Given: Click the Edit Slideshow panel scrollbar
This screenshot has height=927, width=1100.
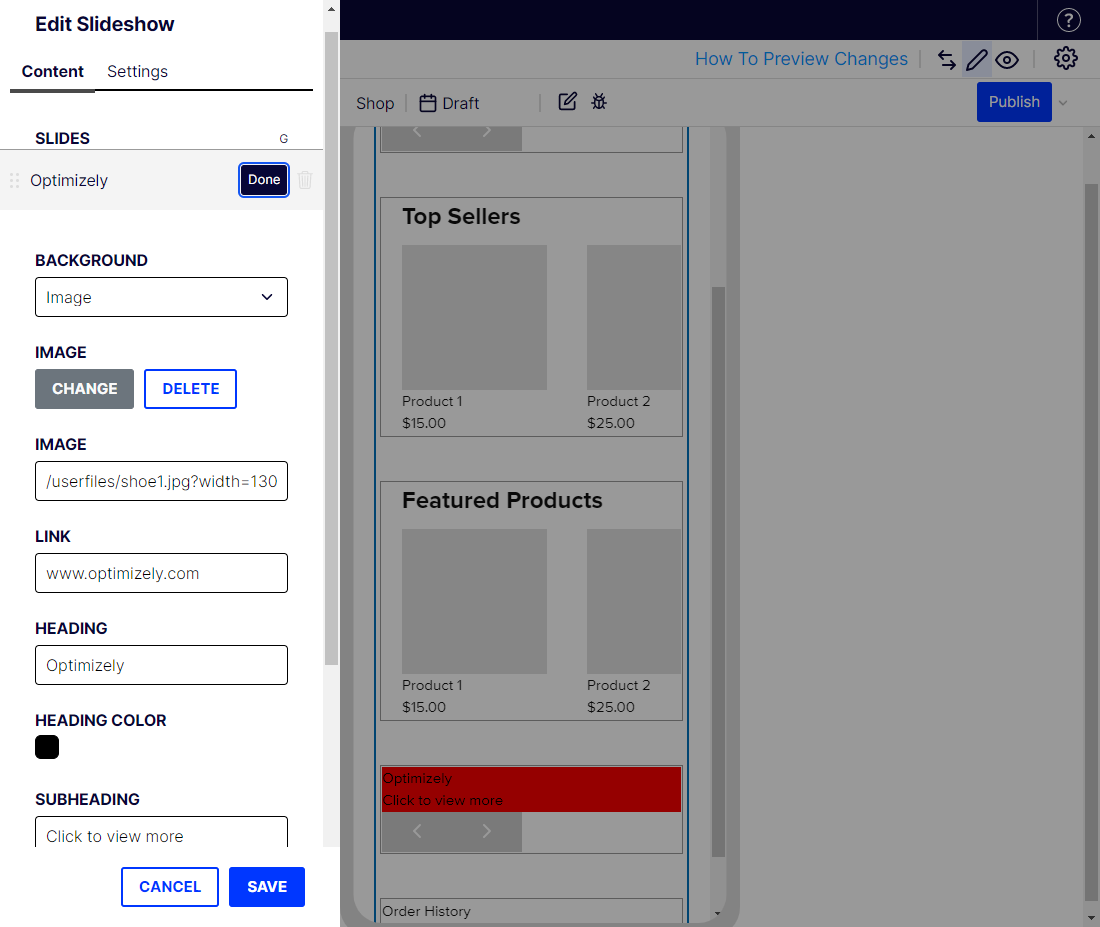Looking at the screenshot, I should pos(331,347).
